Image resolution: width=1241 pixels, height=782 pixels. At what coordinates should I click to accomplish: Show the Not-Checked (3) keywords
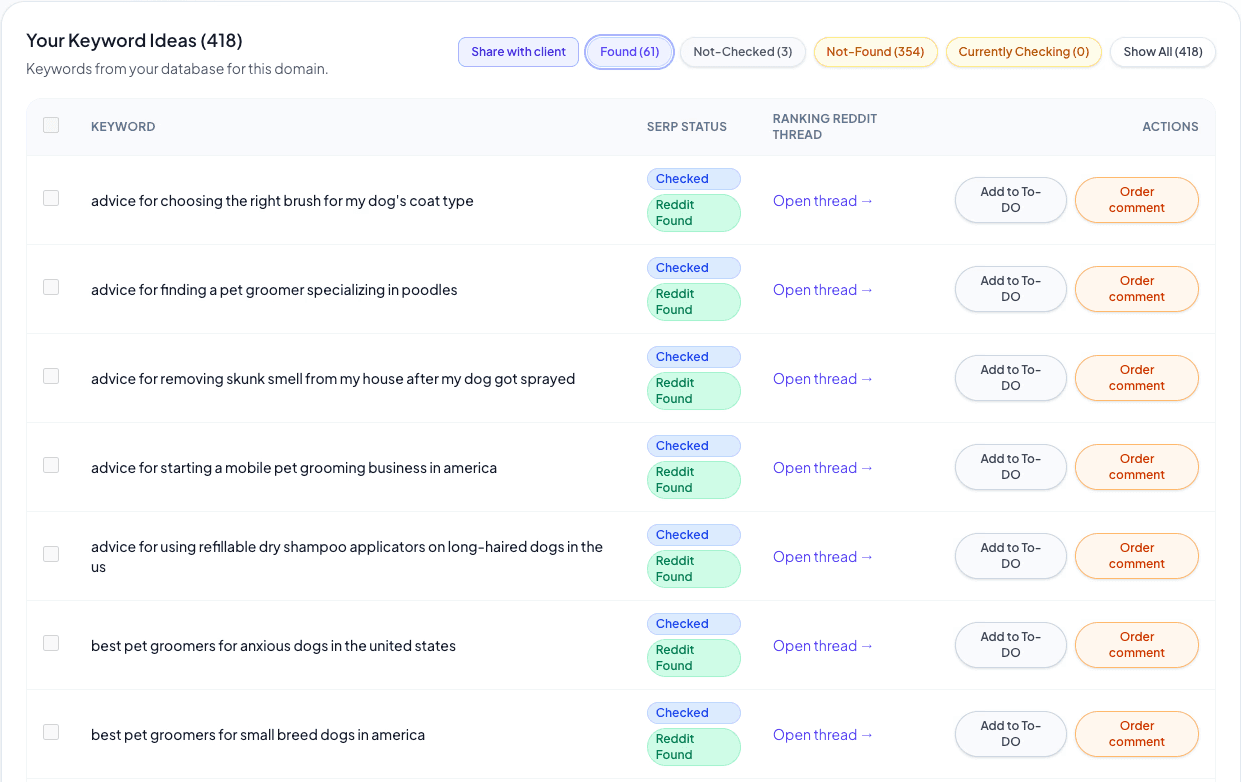(x=742, y=52)
